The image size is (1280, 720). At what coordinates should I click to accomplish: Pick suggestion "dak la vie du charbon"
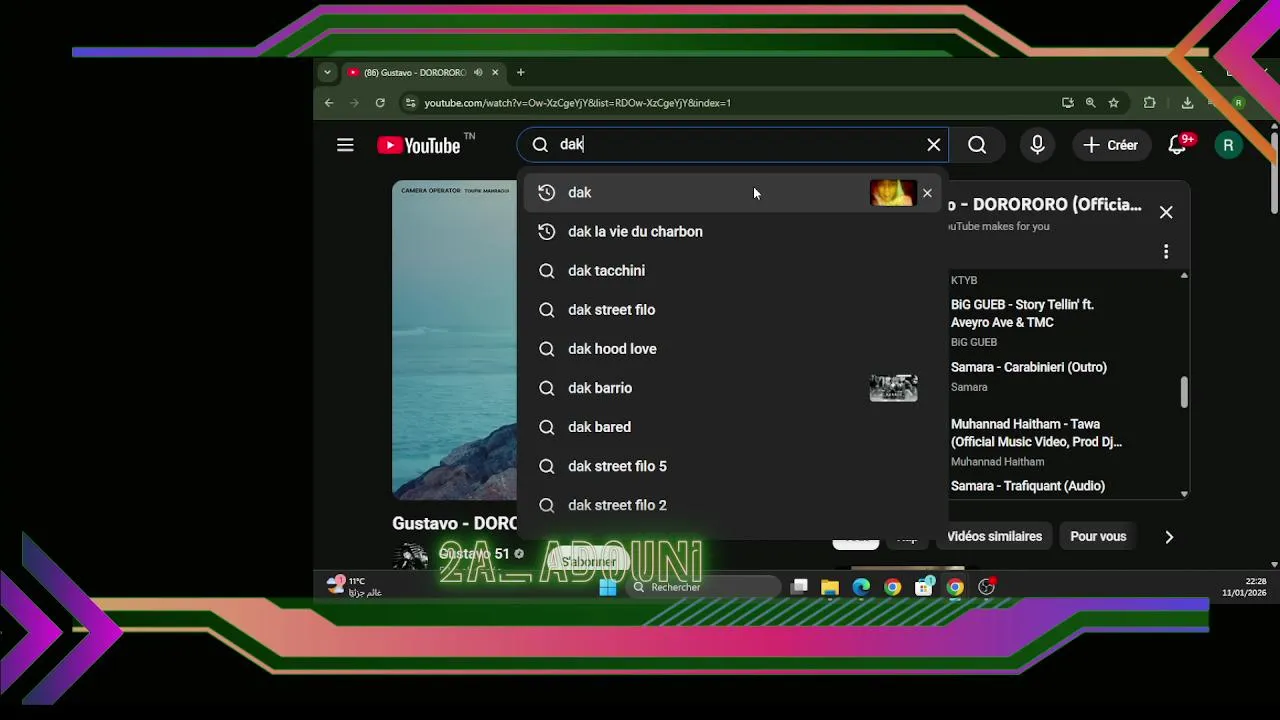click(x=732, y=232)
